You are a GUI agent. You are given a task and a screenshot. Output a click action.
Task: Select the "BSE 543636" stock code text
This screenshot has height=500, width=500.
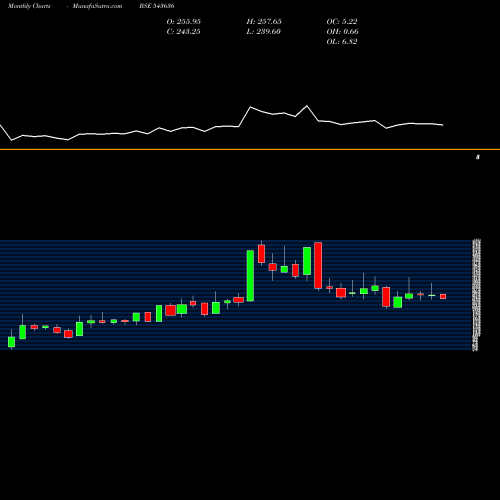coord(157,6)
